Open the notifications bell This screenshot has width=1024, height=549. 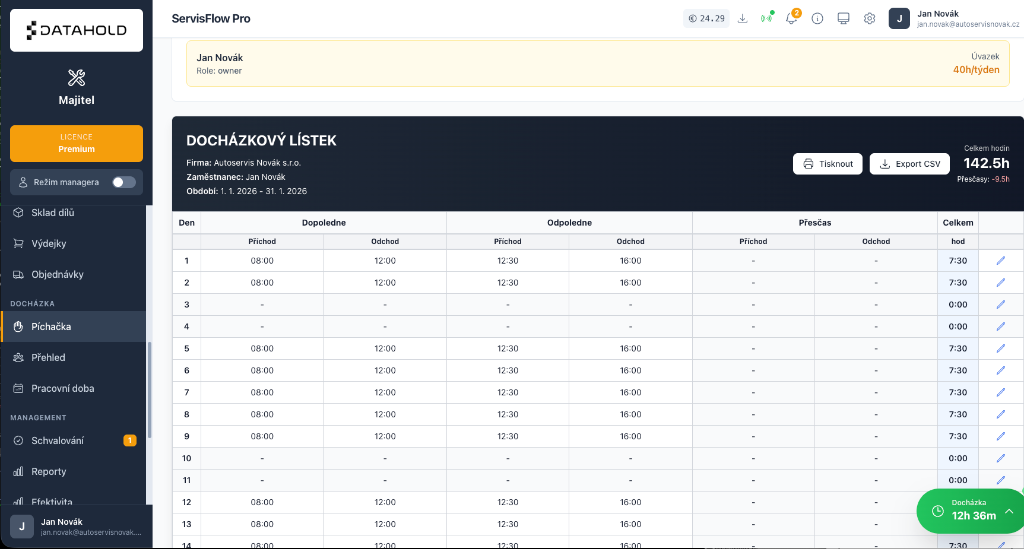[791, 18]
